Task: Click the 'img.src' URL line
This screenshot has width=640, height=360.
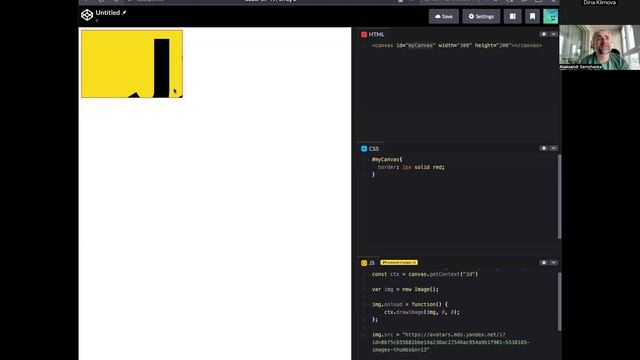Action: pos(451,342)
